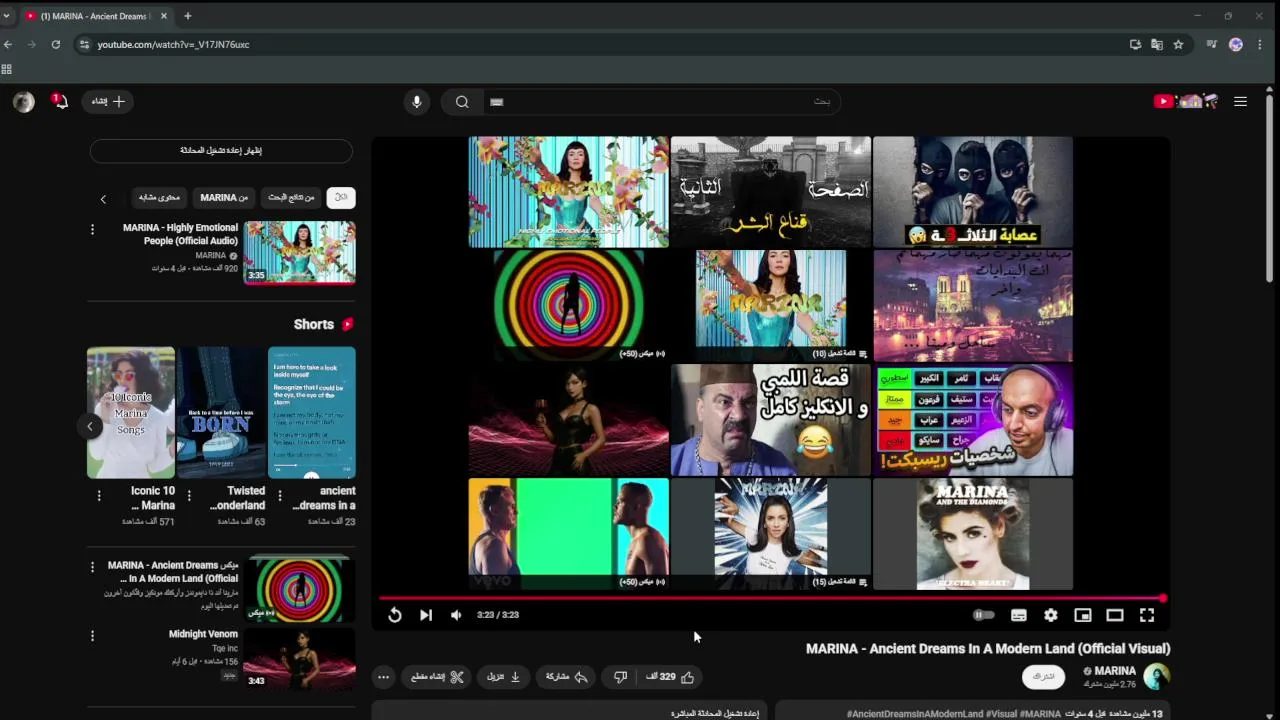Screen dimensions: 1280x720
Task: Open the Ancient Dreams mix thumbnail in sidebar
Action: point(300,589)
